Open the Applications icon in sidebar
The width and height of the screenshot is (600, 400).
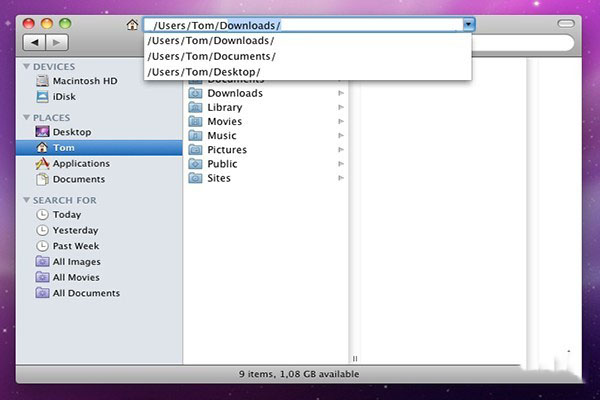click(42, 163)
